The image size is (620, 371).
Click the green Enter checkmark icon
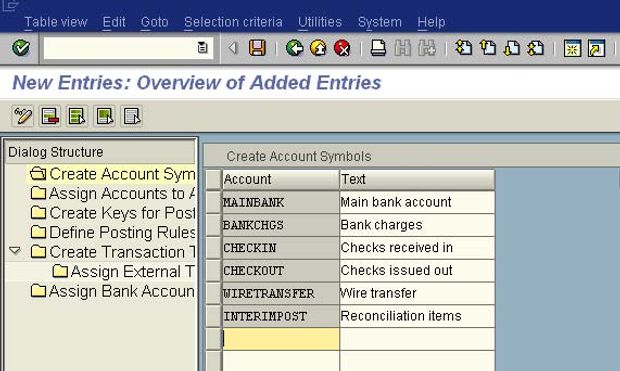(x=21, y=48)
